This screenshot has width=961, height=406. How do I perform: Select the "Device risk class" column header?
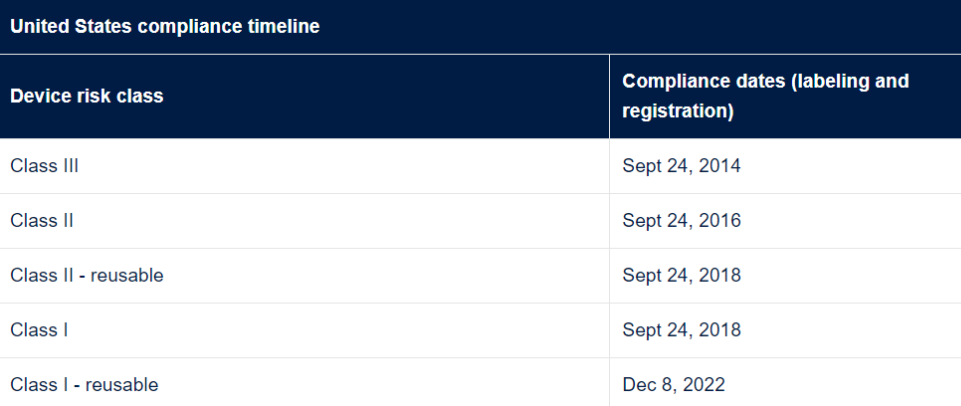[87, 97]
